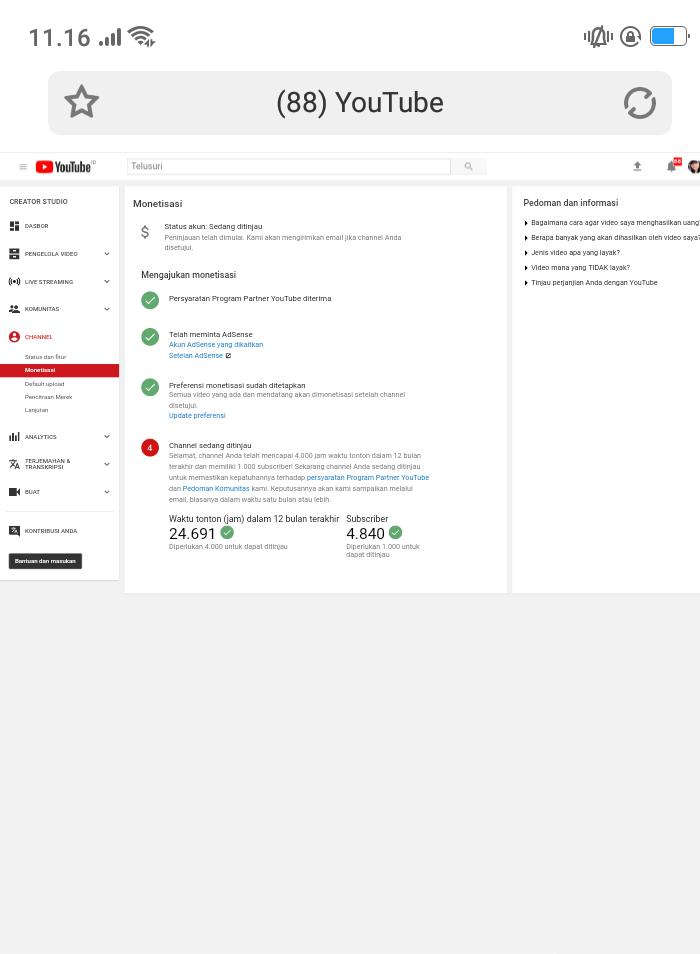Expand the Terjemahan & Transkripsi chevron
The image size is (700, 954).
[x=107, y=464]
